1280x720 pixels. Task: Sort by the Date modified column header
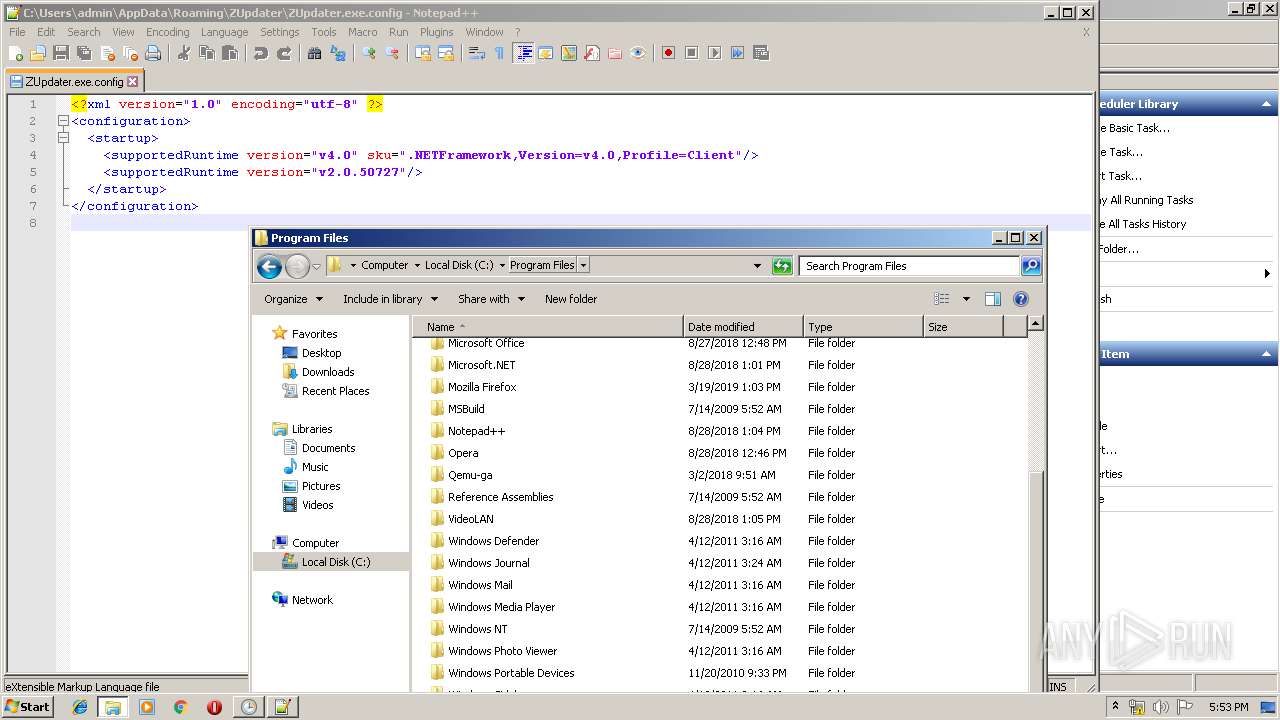point(743,327)
